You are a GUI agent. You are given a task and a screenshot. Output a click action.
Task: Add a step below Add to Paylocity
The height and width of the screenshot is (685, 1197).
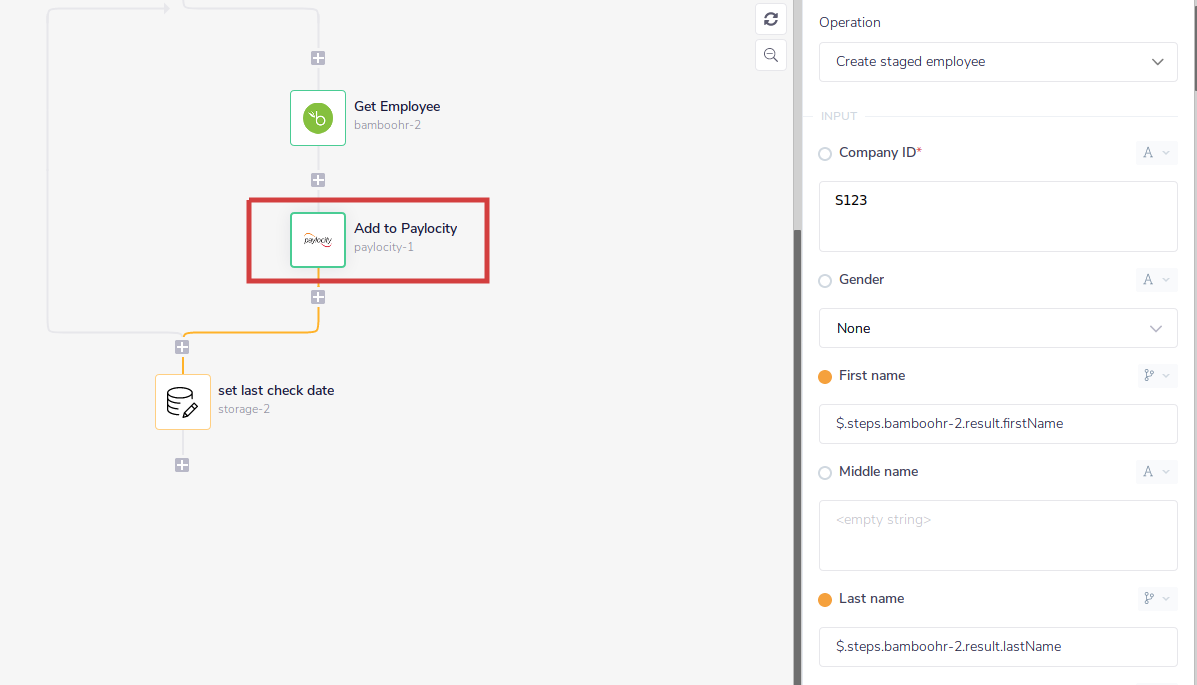point(318,297)
